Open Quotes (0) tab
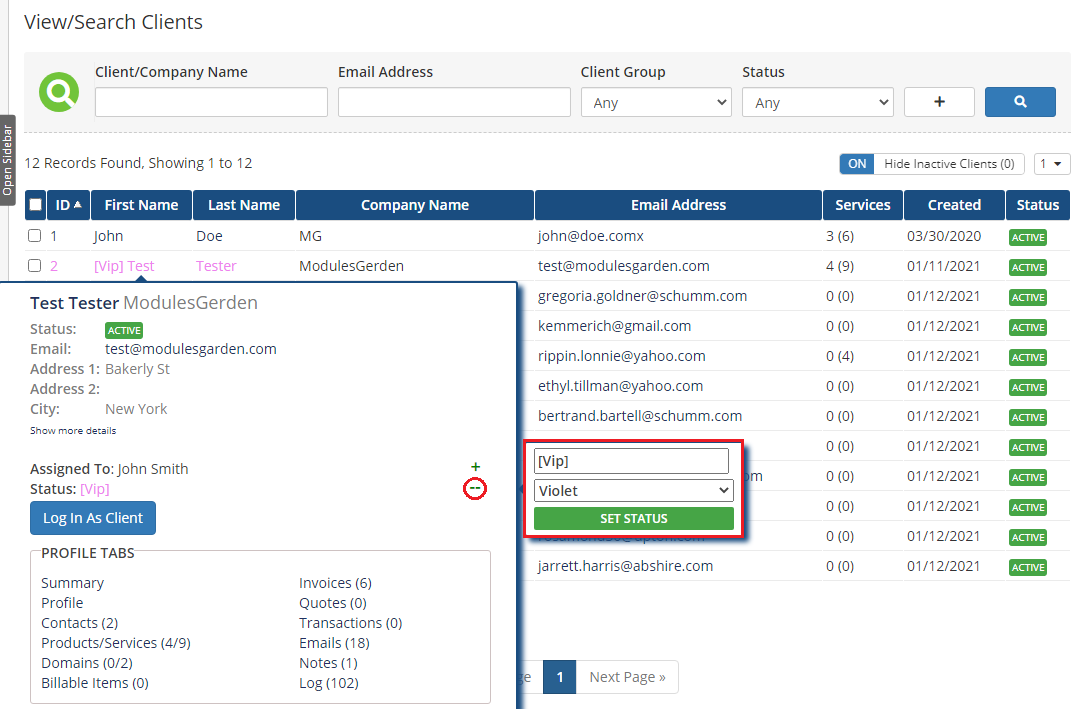Image resolution: width=1084 pixels, height=709 pixels. pos(333,603)
